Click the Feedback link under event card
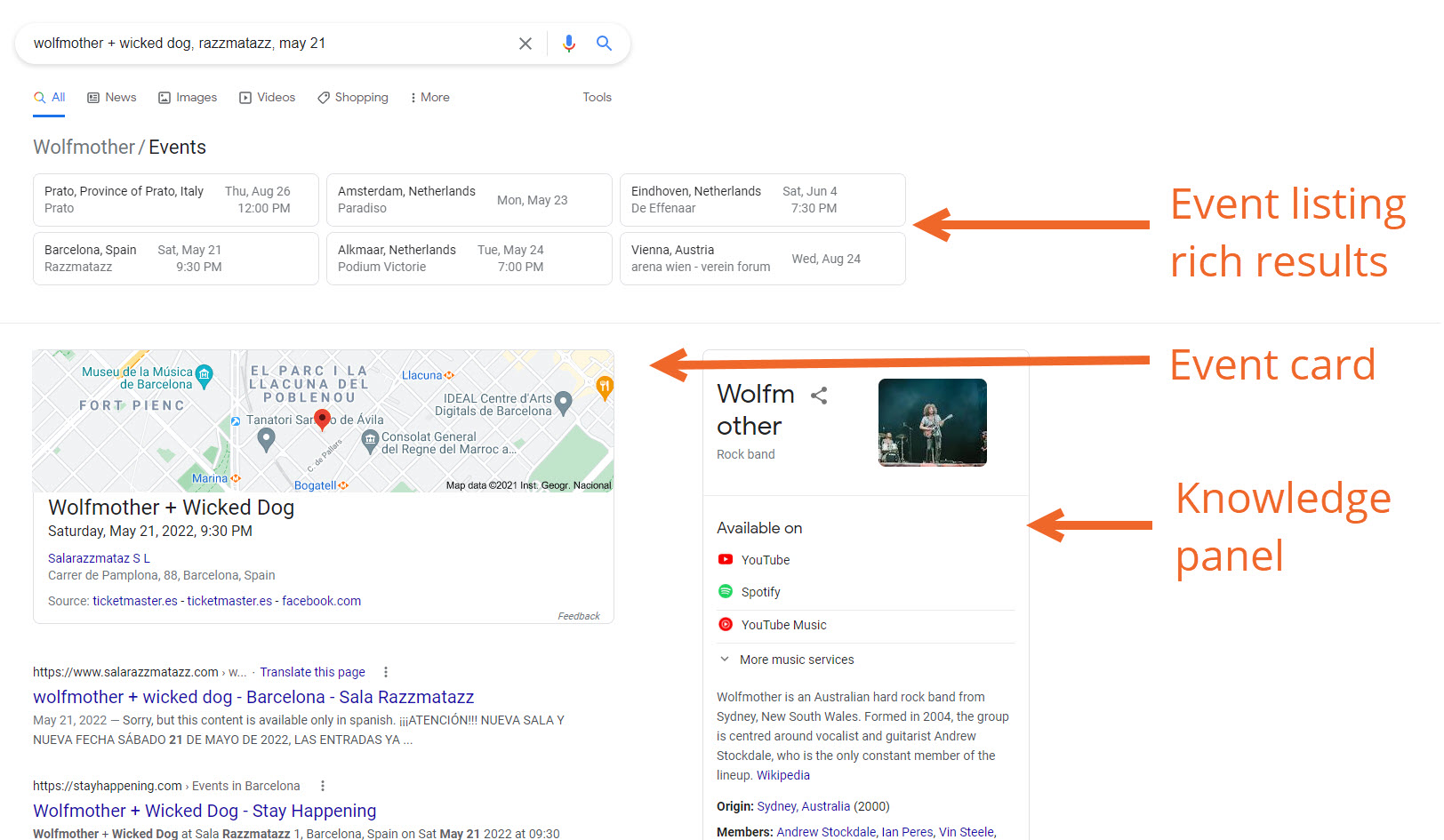1444x840 pixels. [579, 616]
